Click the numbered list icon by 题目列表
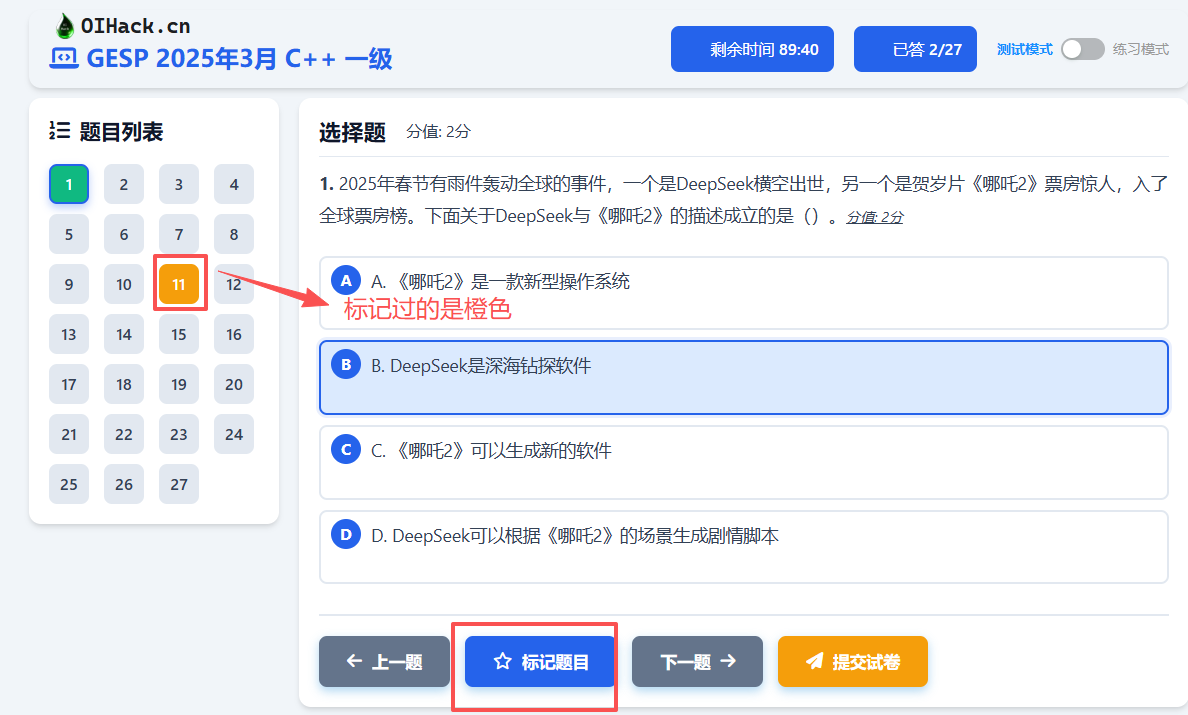The image size is (1188, 715). point(59,131)
